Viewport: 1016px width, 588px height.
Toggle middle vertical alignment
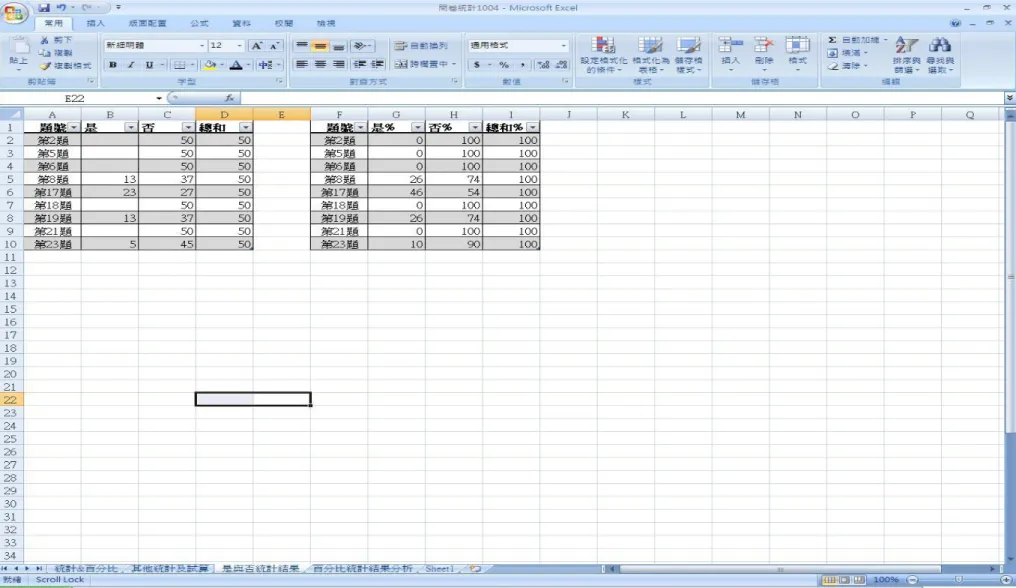pos(320,45)
